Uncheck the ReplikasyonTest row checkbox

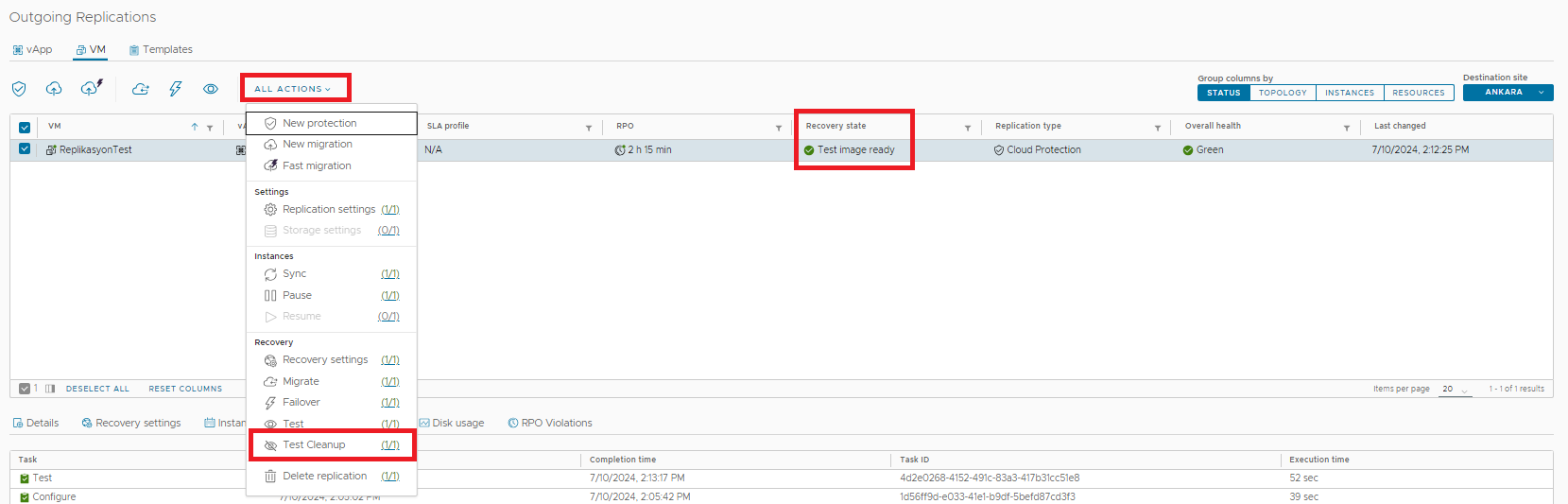[25, 149]
